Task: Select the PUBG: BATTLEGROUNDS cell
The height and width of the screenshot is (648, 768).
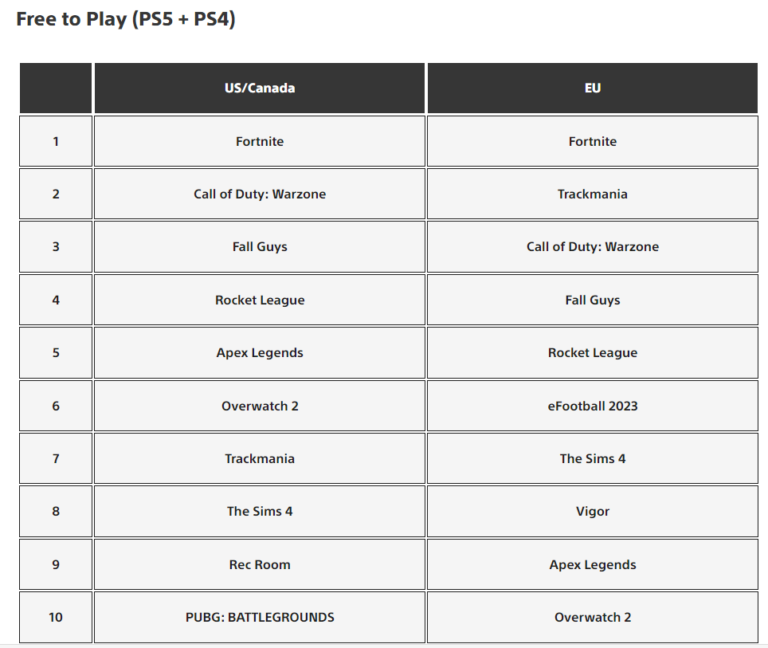Action: point(260,617)
